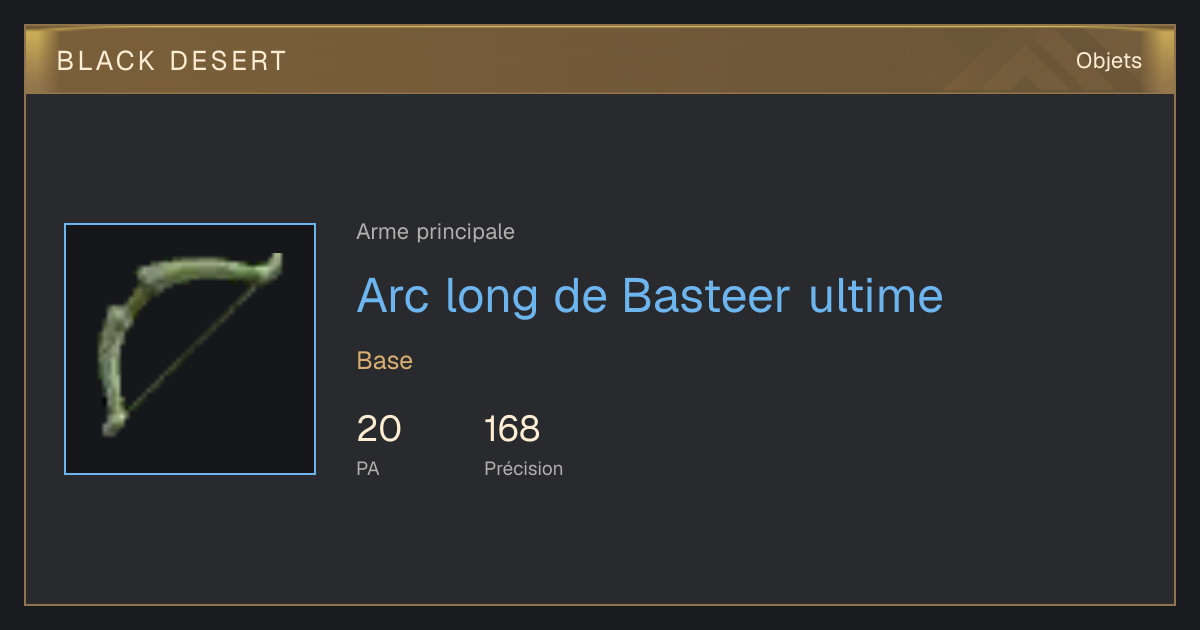
Task: Click the green longbow item icon
Action: 190,345
